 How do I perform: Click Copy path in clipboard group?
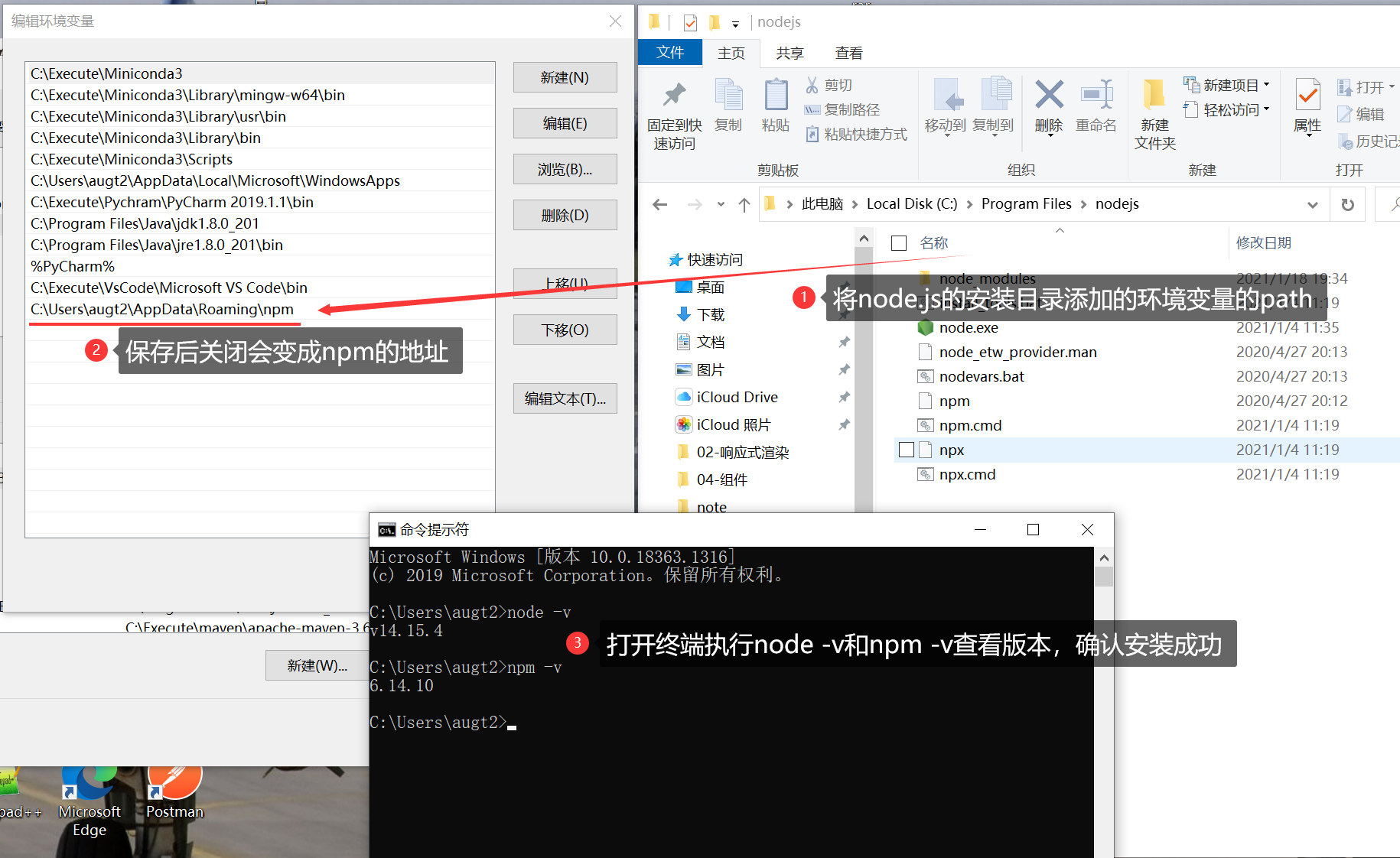pos(842,109)
